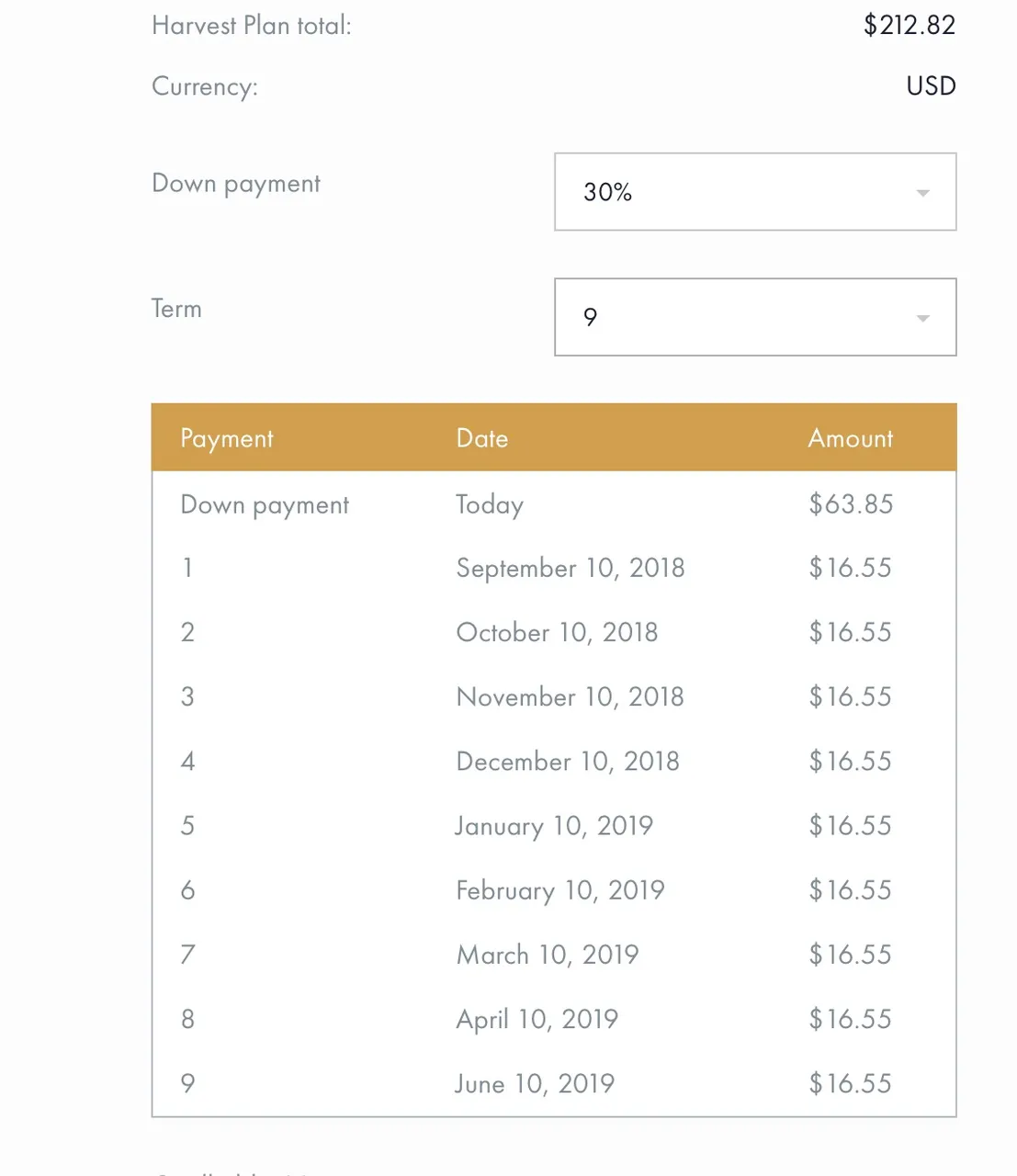This screenshot has height=1176, width=1017.
Task: Click the $63.85 down payment amount
Action: click(x=851, y=503)
